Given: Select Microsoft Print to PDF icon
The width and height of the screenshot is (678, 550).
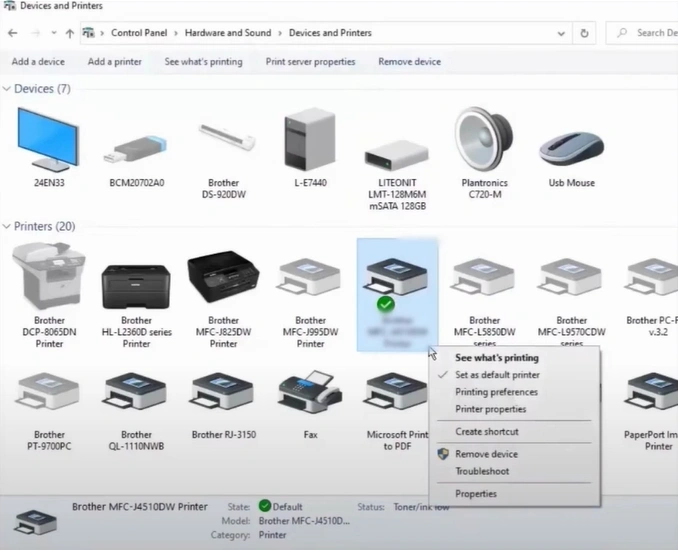Looking at the screenshot, I should click(397, 397).
